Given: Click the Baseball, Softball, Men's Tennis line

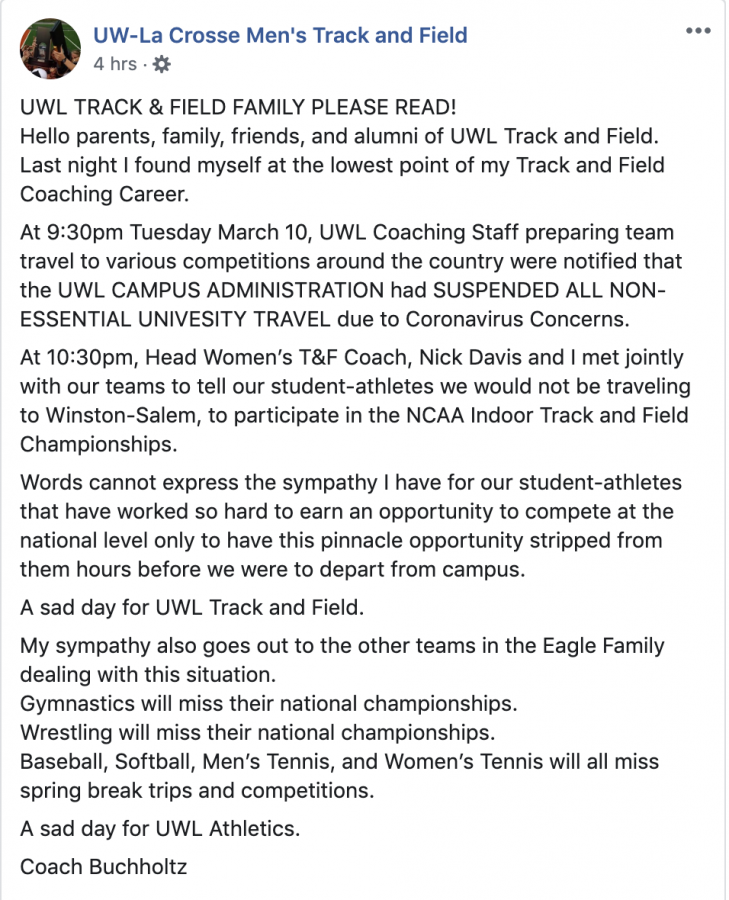Looking at the screenshot, I should 339,762.
